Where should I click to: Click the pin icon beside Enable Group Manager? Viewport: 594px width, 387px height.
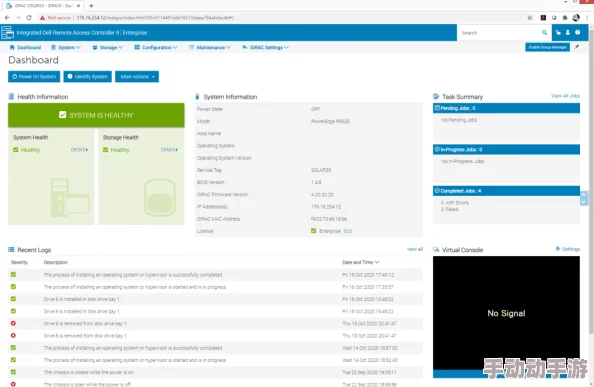click(x=577, y=47)
